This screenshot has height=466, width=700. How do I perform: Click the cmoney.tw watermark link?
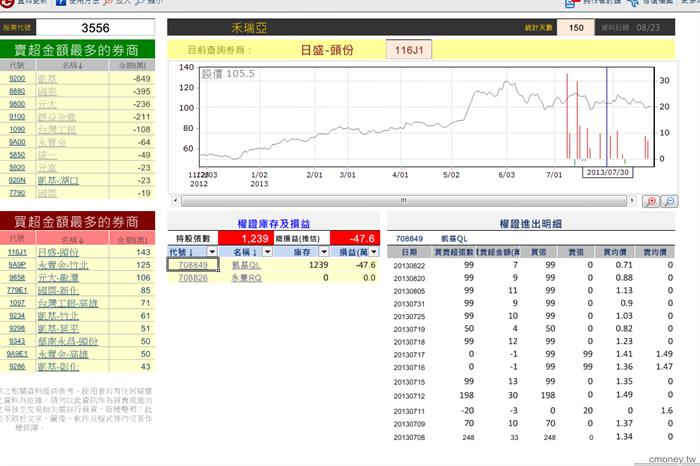672,459
